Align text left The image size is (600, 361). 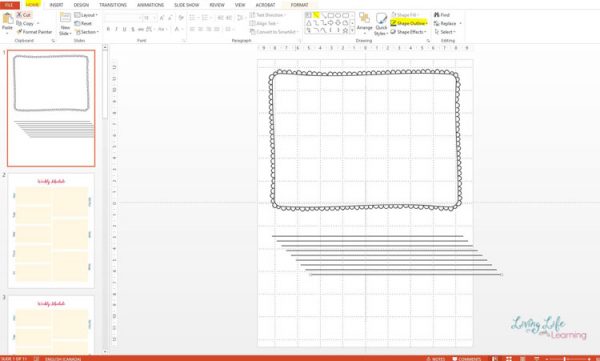[192, 29]
